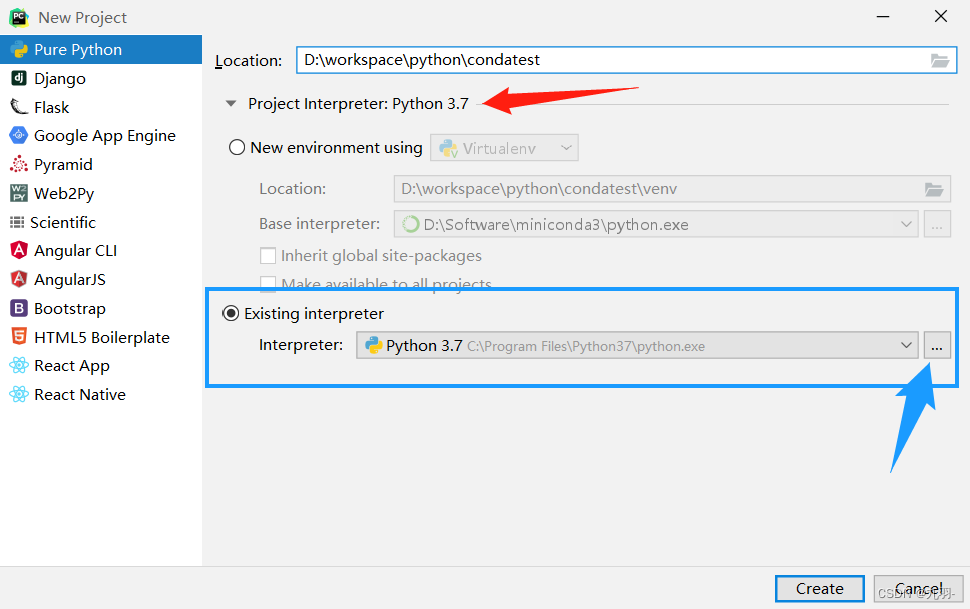
Task: Choose Flask project type
Action: tap(101, 107)
